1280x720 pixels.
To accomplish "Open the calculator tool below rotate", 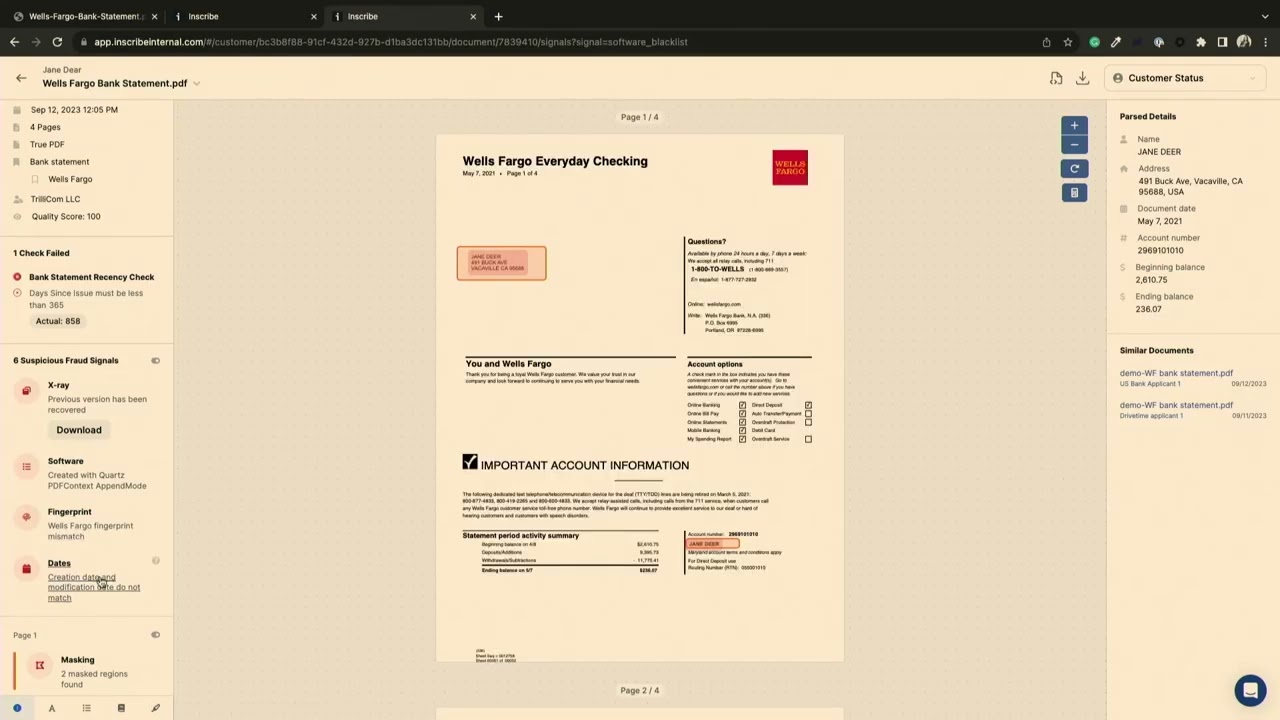I will pyautogui.click(x=1073, y=192).
